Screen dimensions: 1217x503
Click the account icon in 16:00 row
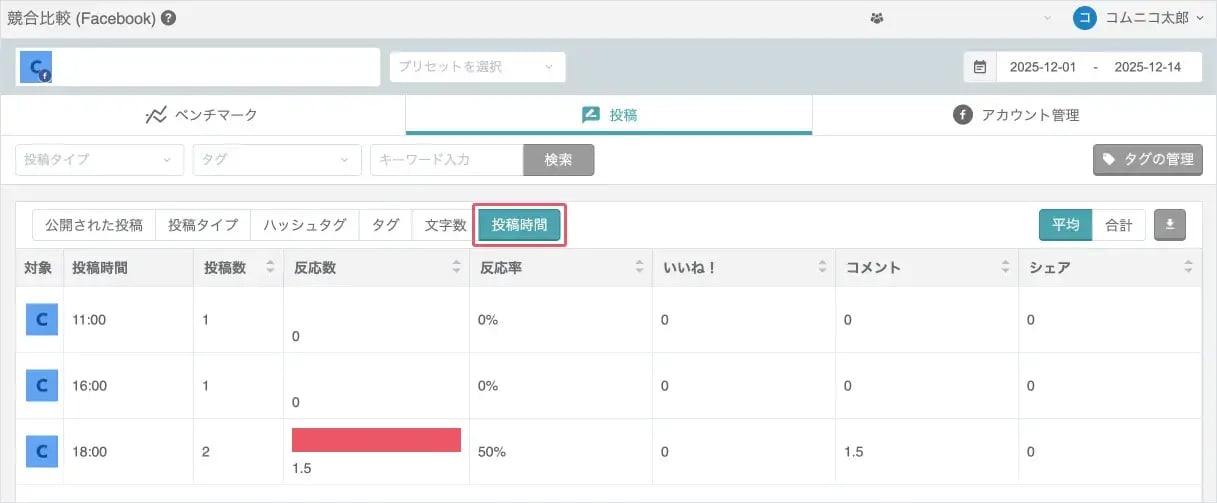(41, 385)
